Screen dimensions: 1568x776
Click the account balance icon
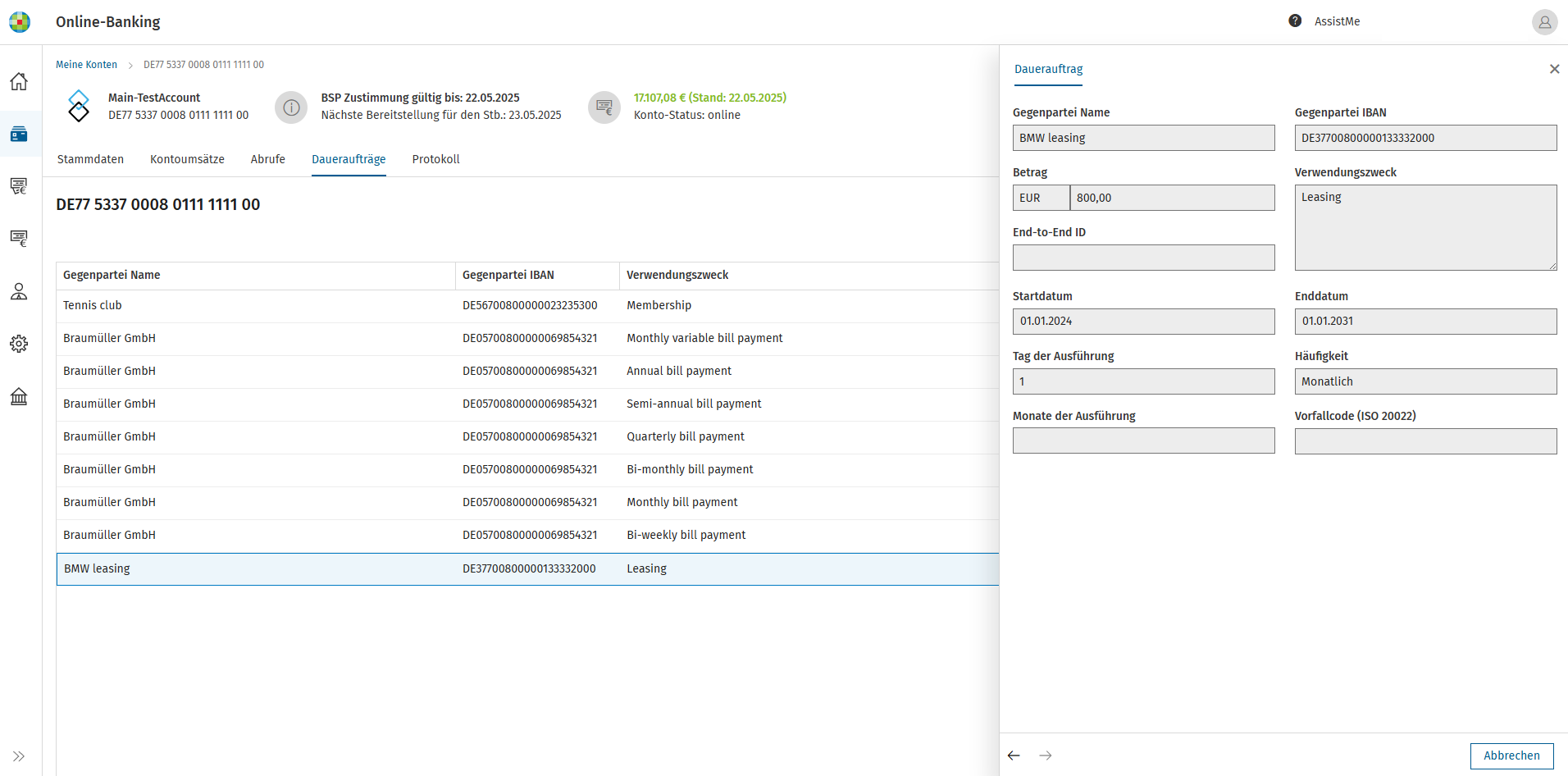[604, 107]
